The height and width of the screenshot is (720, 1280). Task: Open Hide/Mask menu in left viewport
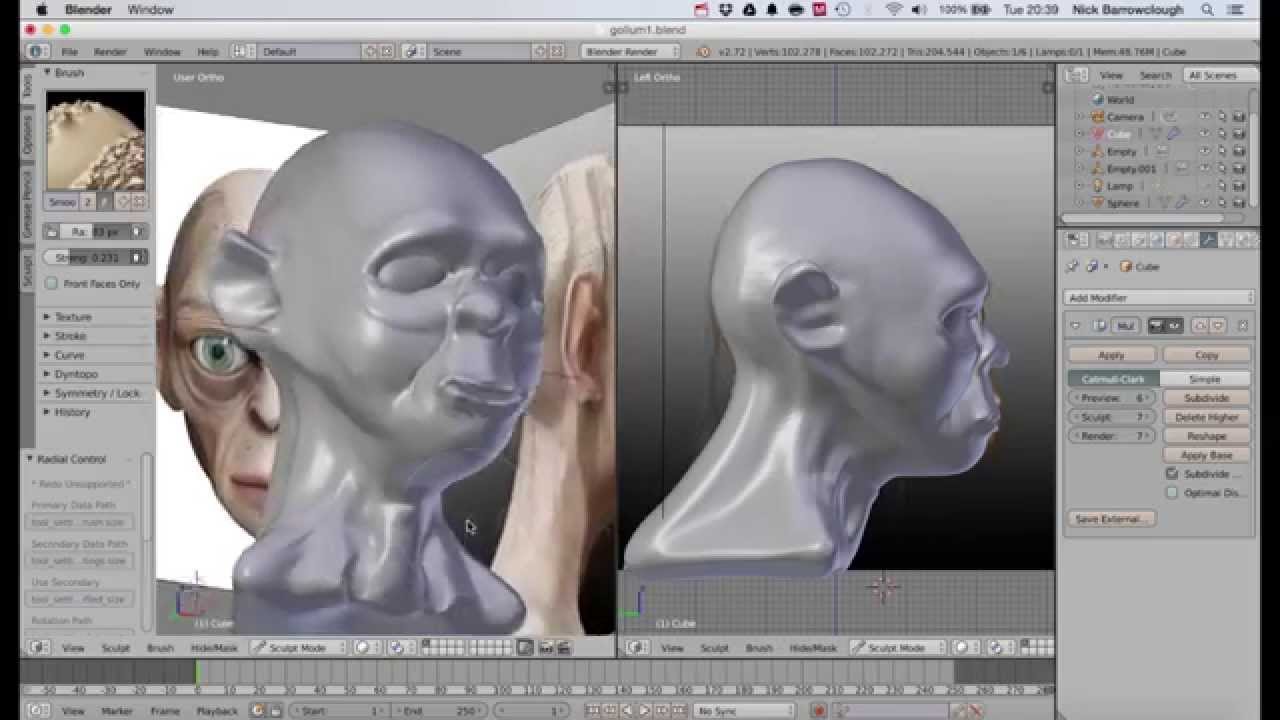213,648
